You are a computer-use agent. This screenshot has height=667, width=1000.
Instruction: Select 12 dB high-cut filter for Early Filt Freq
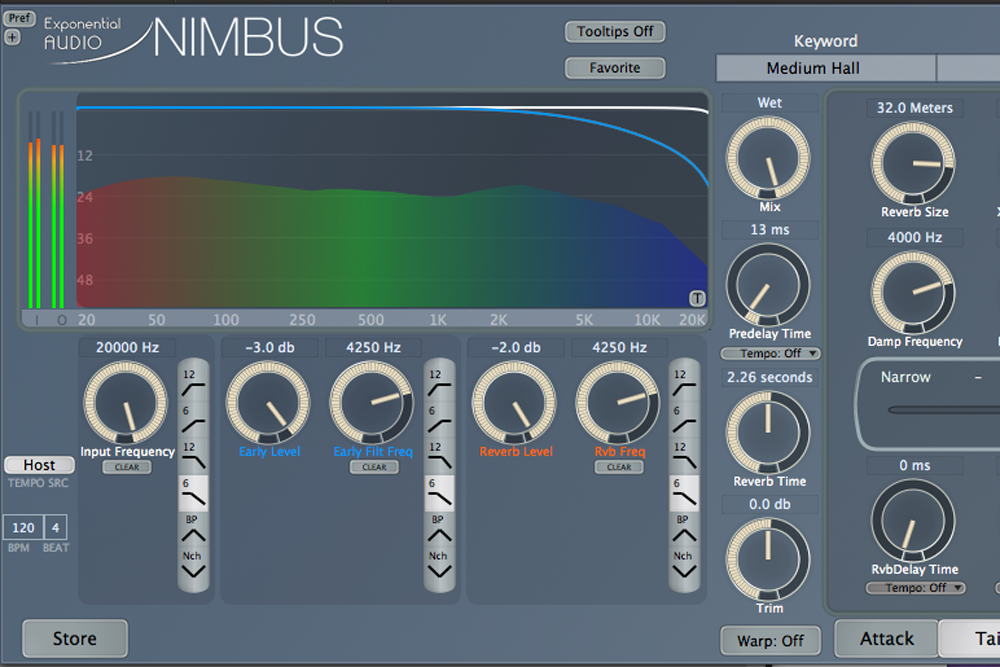[439, 455]
